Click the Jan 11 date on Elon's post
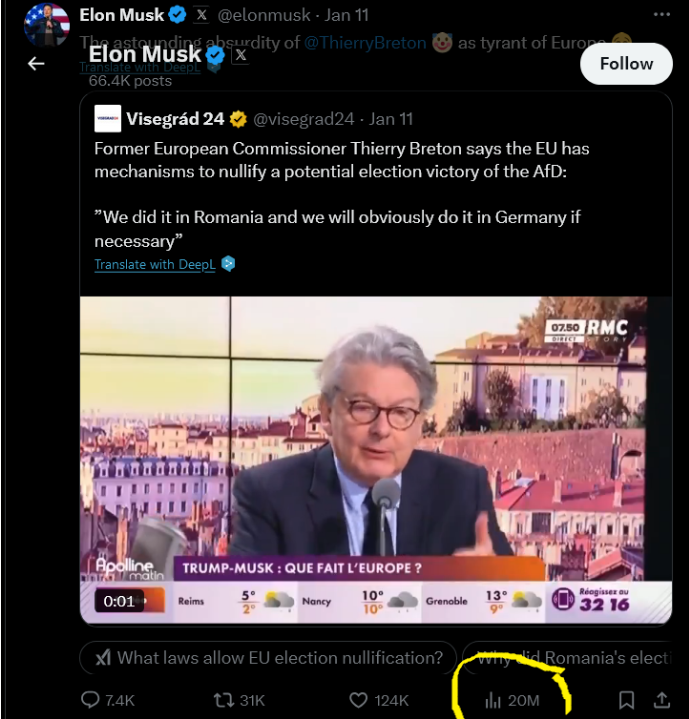The width and height of the screenshot is (689, 719). 347,15
